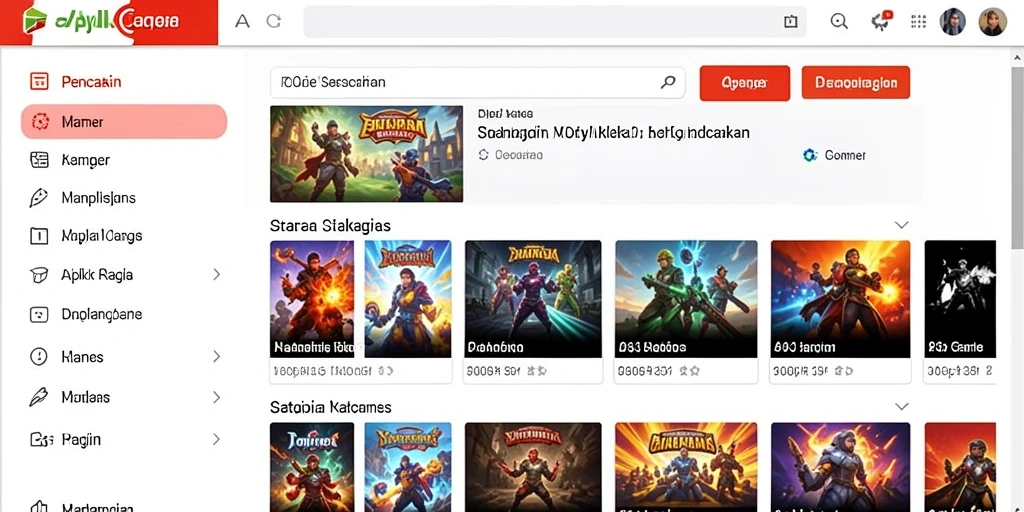The width and height of the screenshot is (1024, 512).
Task: Click the red Qpenee button
Action: click(x=744, y=83)
